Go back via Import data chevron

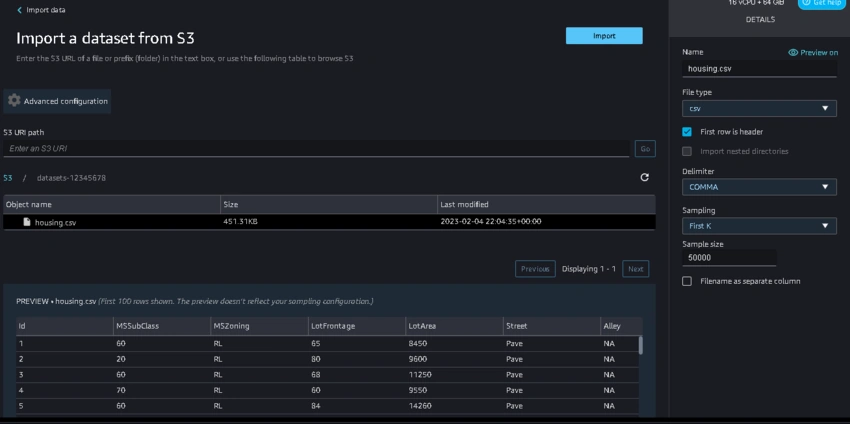20,10
